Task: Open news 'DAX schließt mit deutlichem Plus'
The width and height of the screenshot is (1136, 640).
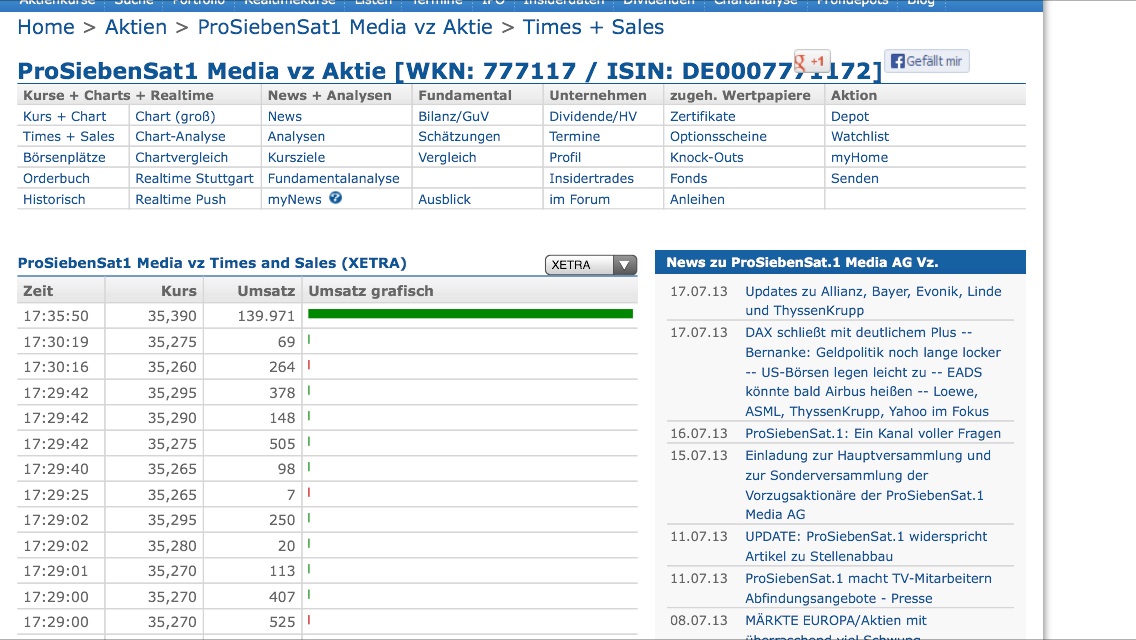Action: [873, 372]
